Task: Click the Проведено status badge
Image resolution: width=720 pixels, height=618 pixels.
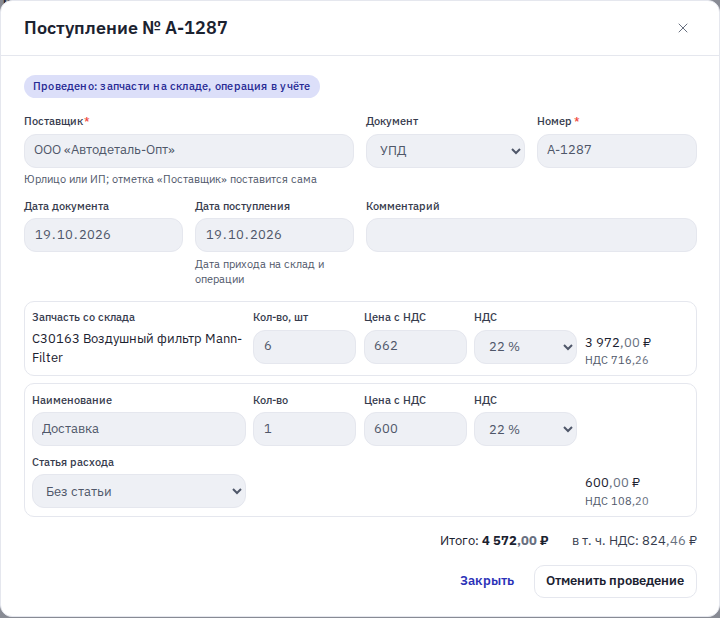Action: tap(172, 86)
